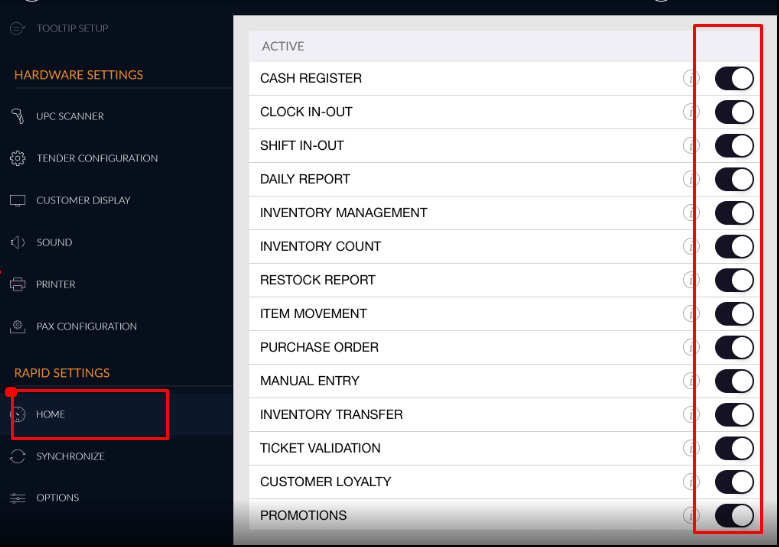Click the Printer icon in sidebar
779x547 pixels.
(17, 284)
